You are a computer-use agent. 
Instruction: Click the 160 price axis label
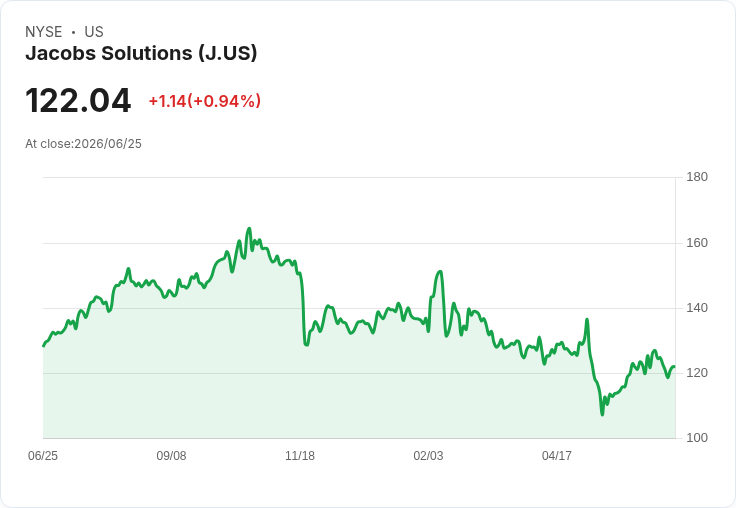point(697,243)
